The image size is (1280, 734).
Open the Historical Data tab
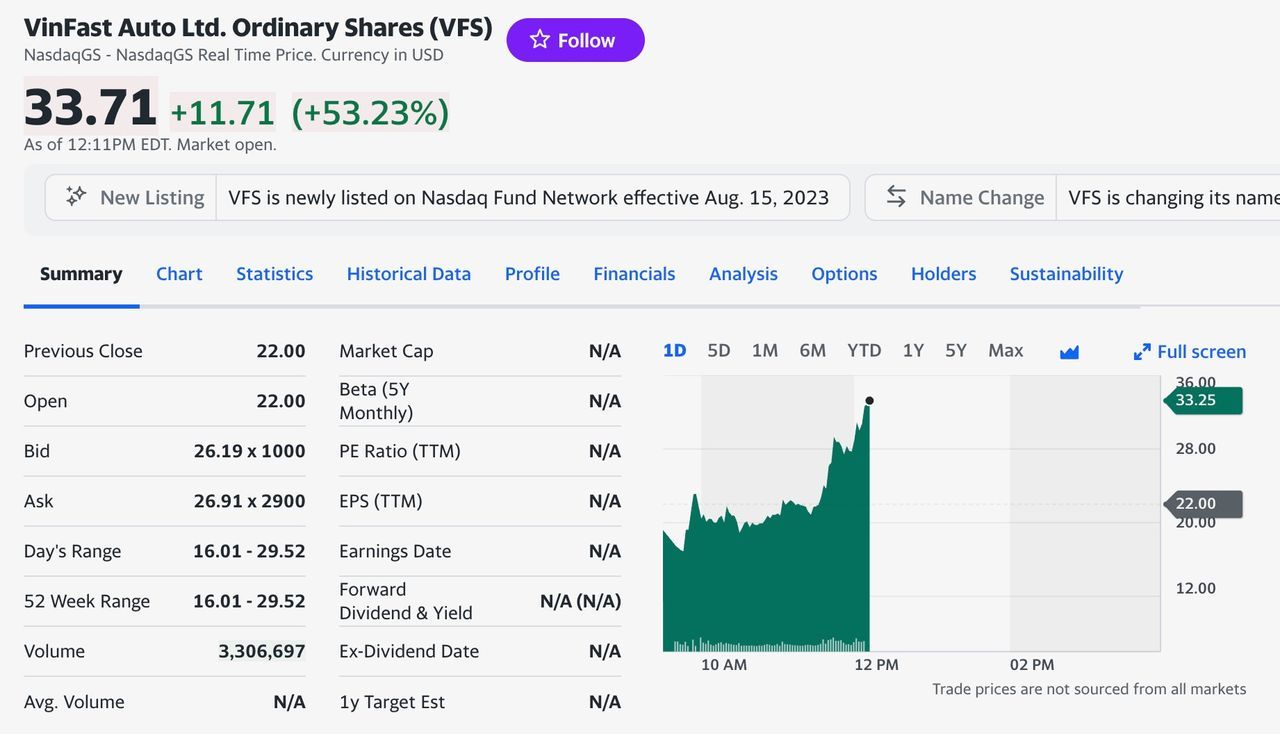pyautogui.click(x=408, y=274)
